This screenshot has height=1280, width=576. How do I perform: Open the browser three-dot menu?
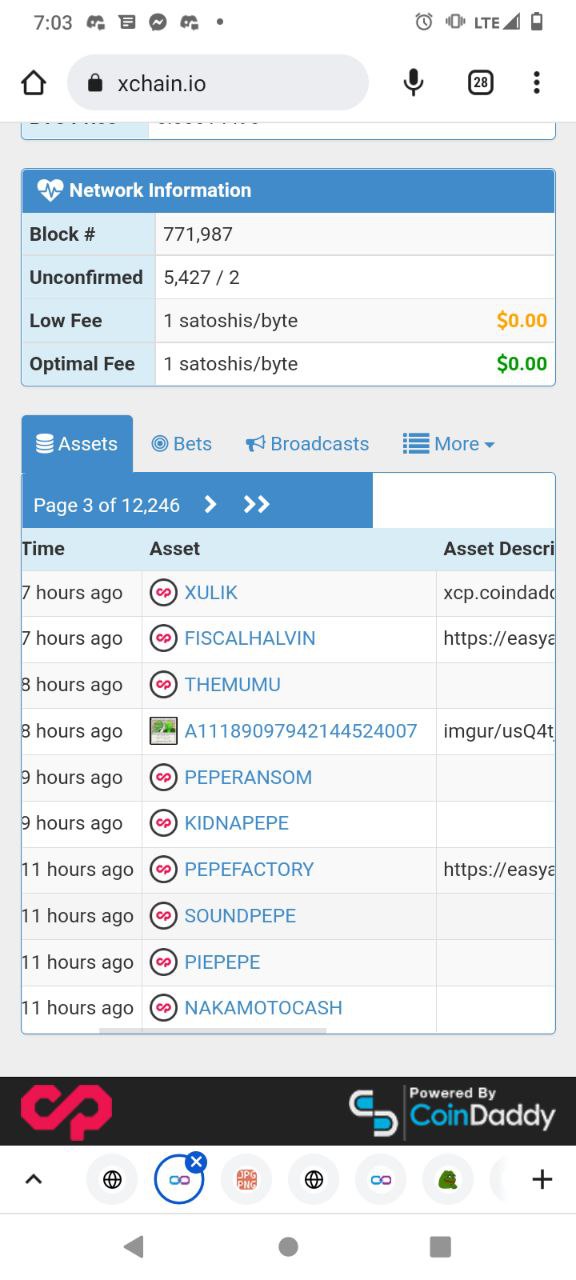click(x=537, y=83)
